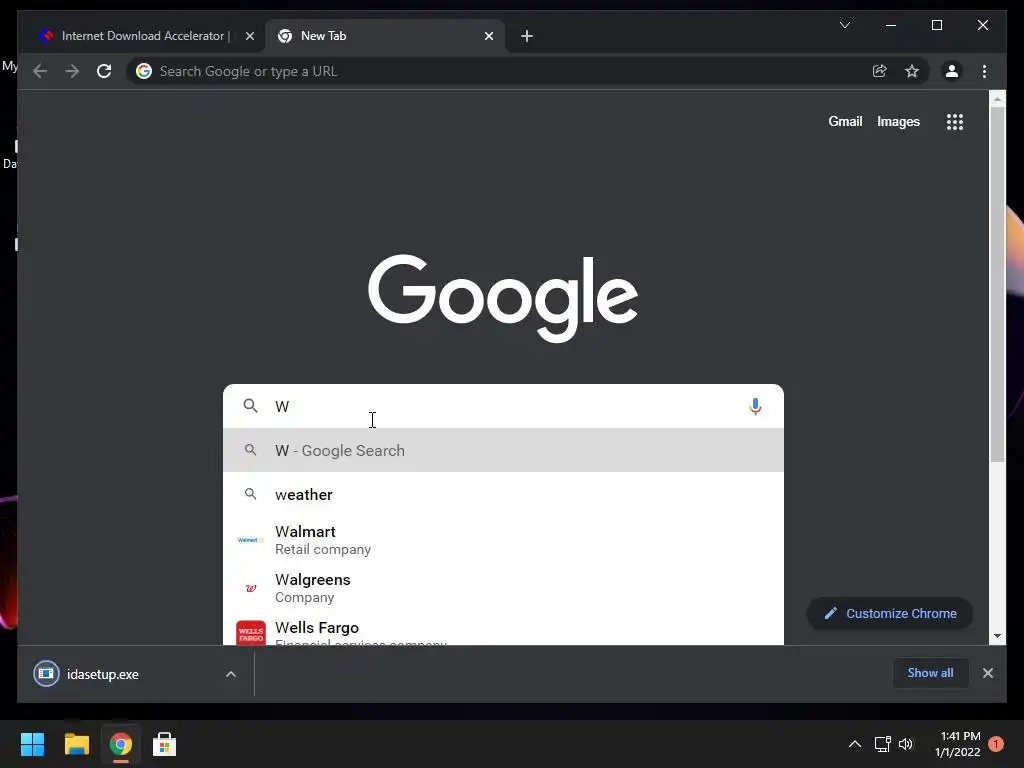Open Chrome's three-dot menu
Viewport: 1024px width, 768px height.
click(984, 71)
